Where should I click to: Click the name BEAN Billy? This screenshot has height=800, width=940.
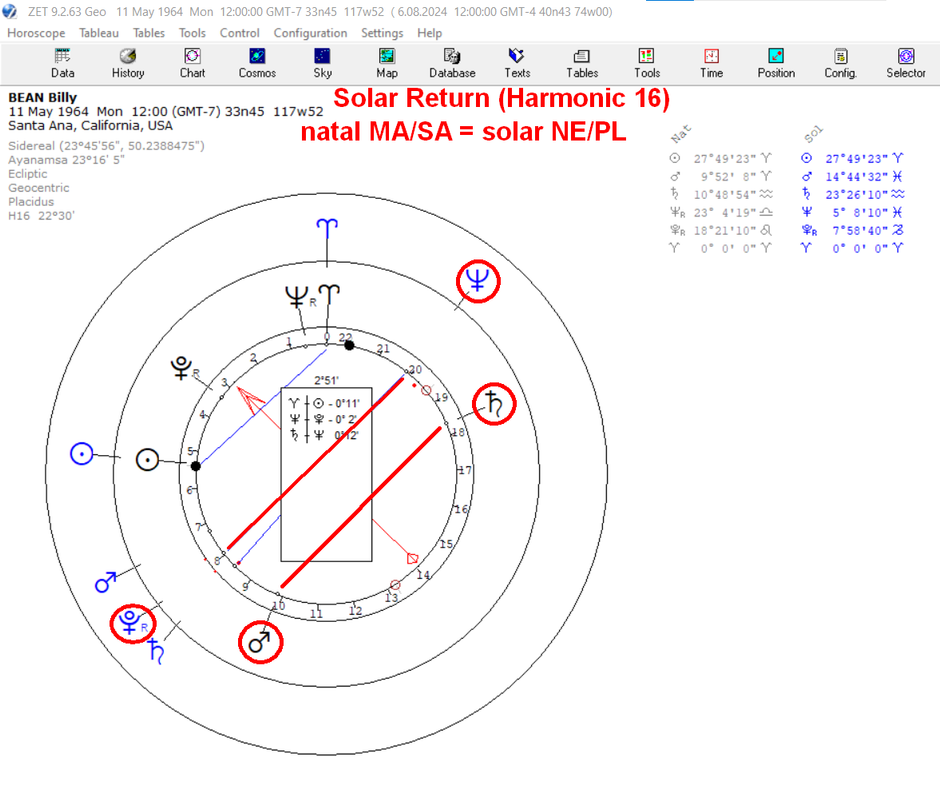point(43,97)
